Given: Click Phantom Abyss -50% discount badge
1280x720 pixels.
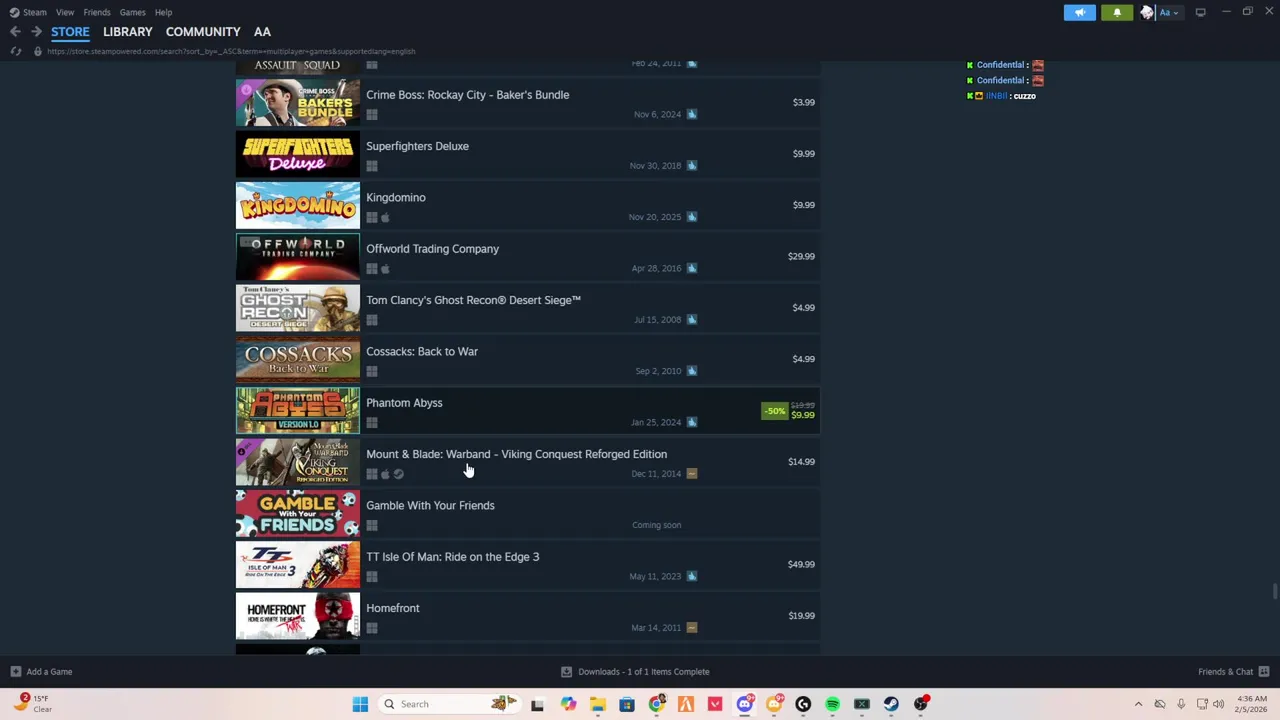Looking at the screenshot, I should (775, 411).
